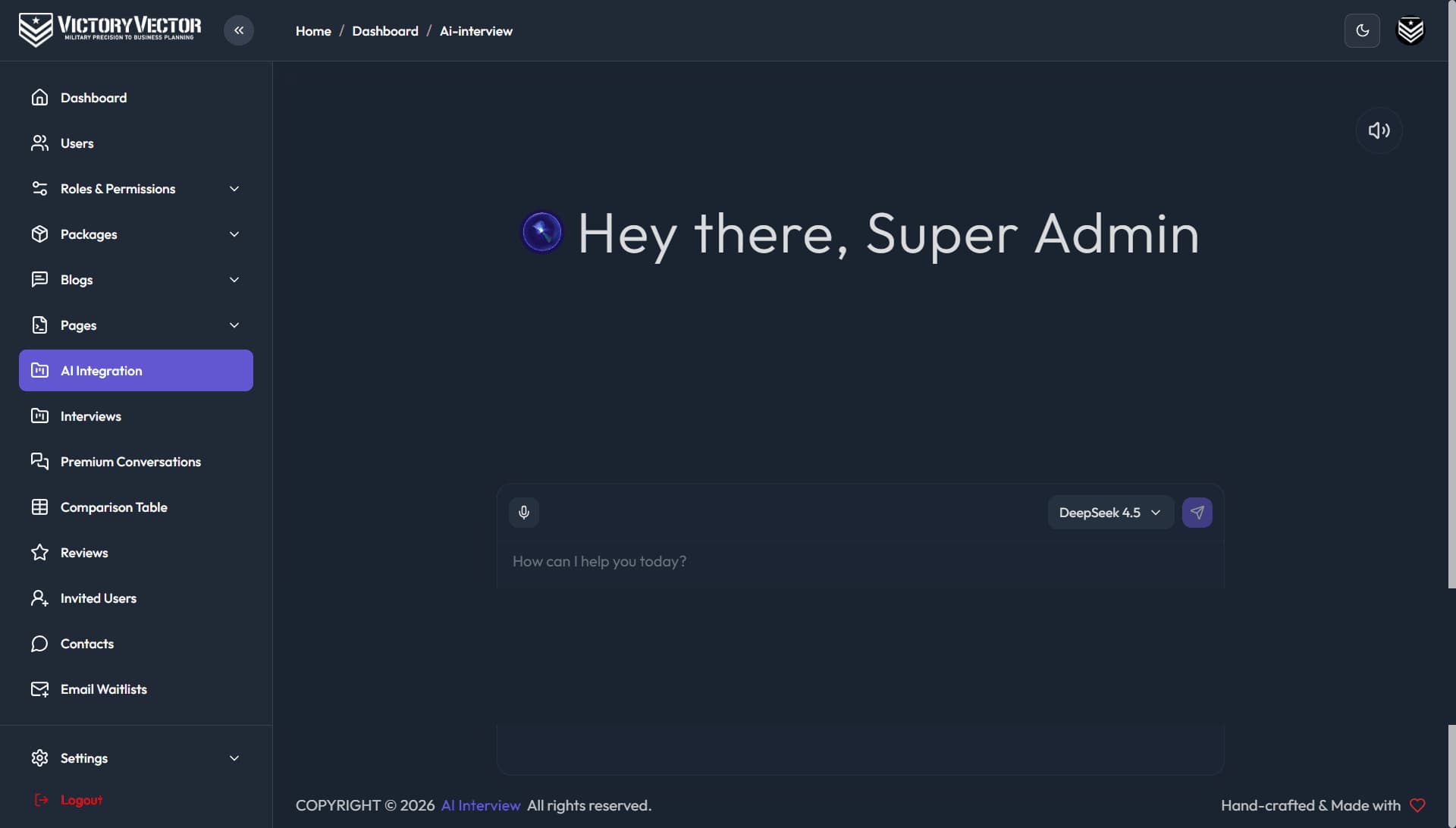The image size is (1456, 828).
Task: Open the Users sidebar item
Action: pyautogui.click(x=136, y=143)
